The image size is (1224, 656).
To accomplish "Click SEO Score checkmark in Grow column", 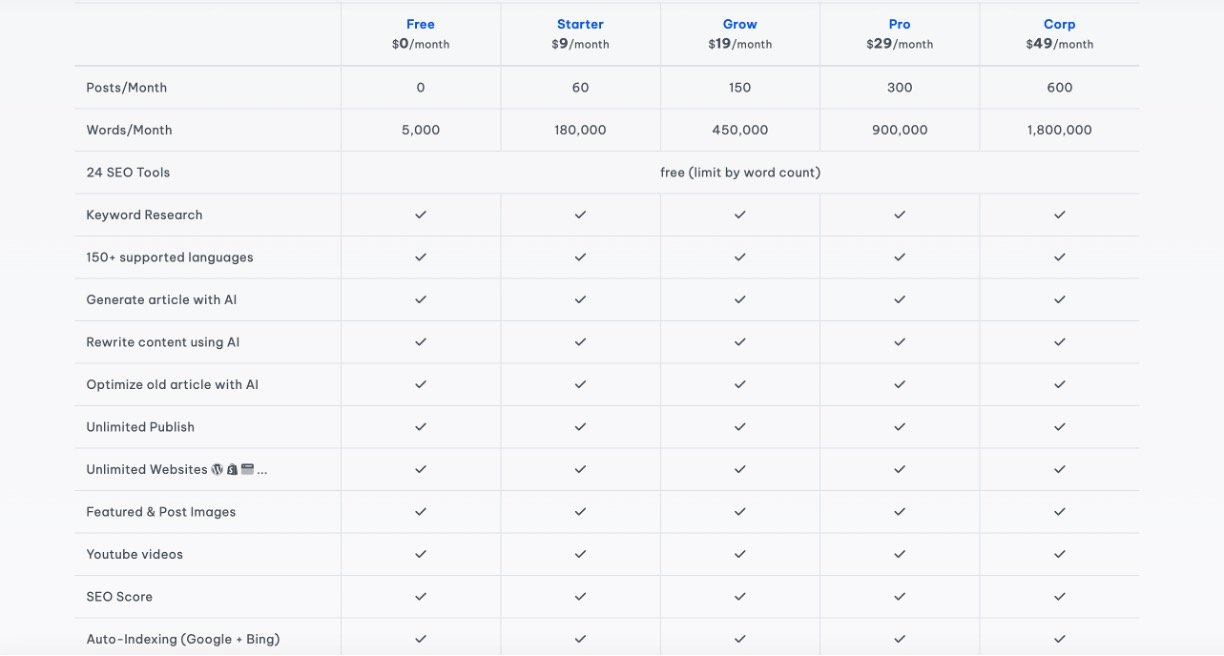I will [740, 596].
